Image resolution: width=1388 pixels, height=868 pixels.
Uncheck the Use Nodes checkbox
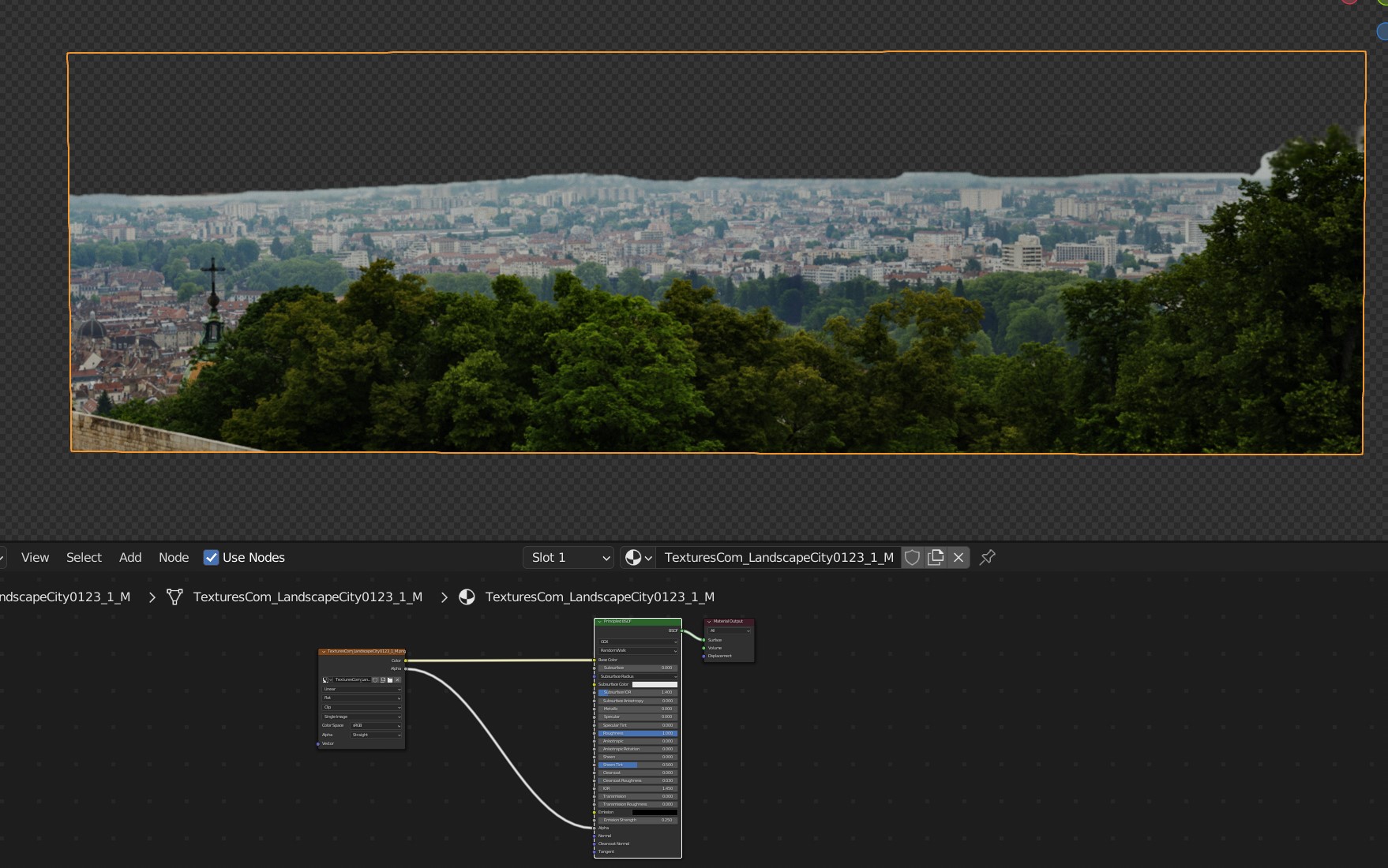[212, 558]
